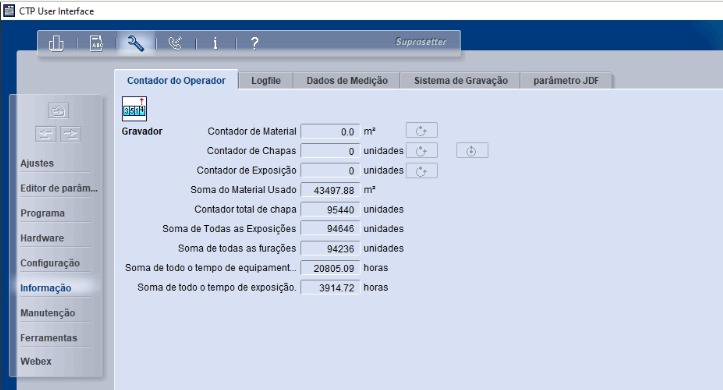
Task: Open the info toolbar icon
Action: point(215,43)
